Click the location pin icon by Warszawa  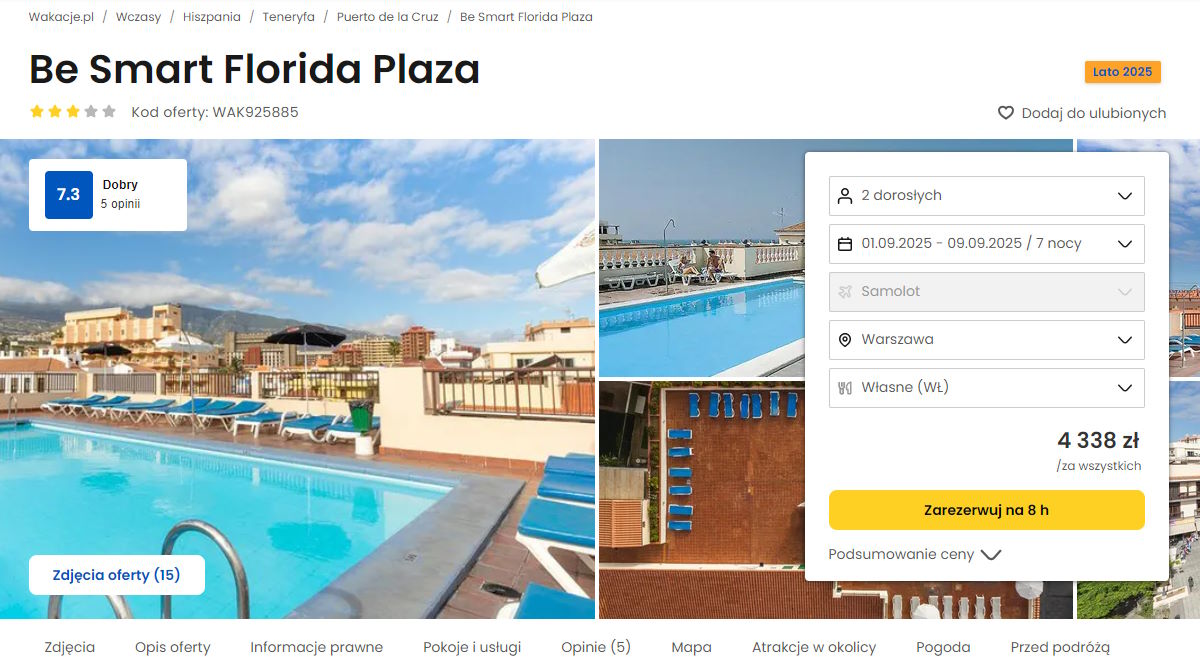845,340
